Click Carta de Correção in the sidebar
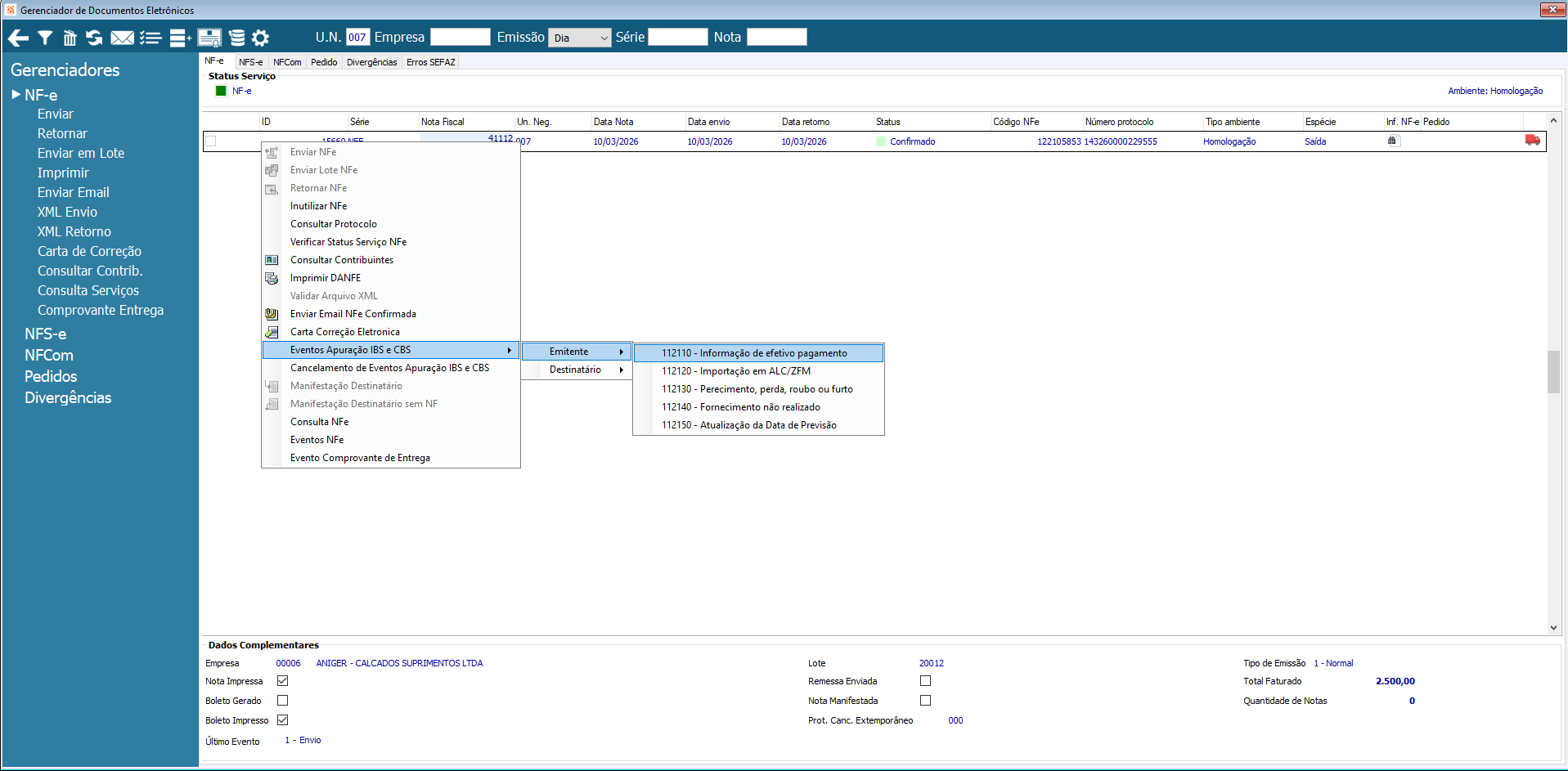Screen dimensions: 1568x771 pos(89,252)
